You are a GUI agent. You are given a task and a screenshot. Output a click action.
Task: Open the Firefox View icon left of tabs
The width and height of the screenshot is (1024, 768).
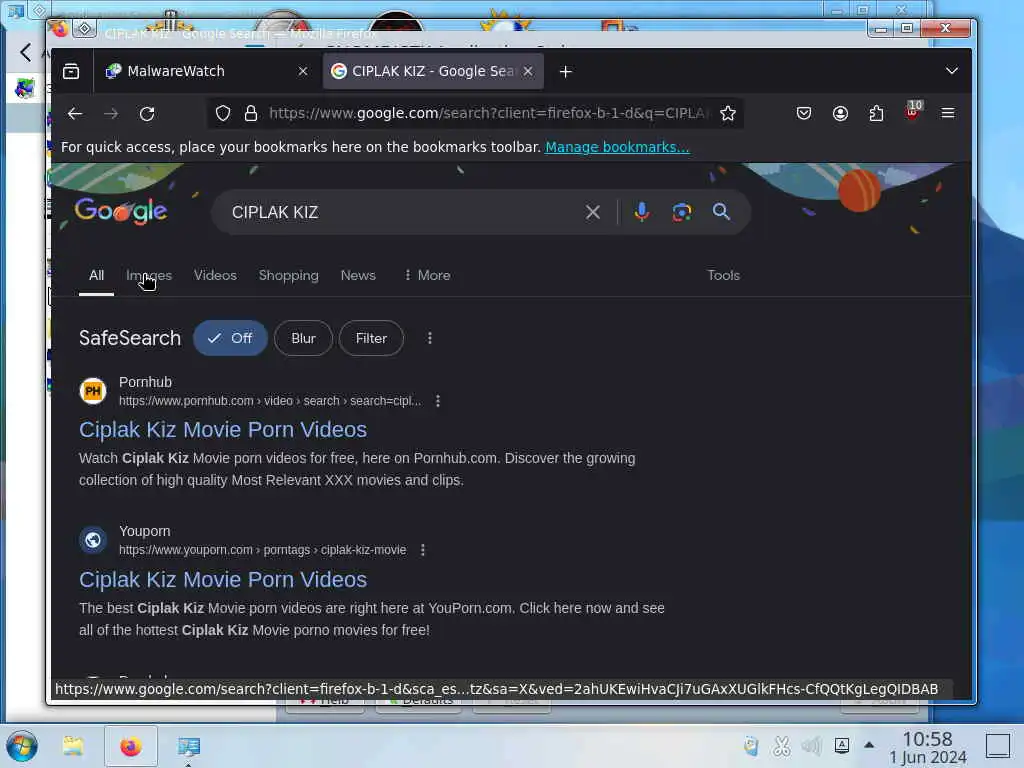[x=71, y=71]
